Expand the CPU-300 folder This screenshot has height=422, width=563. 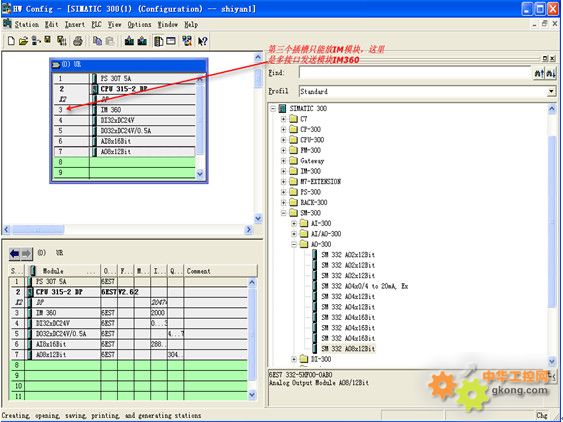(x=283, y=140)
